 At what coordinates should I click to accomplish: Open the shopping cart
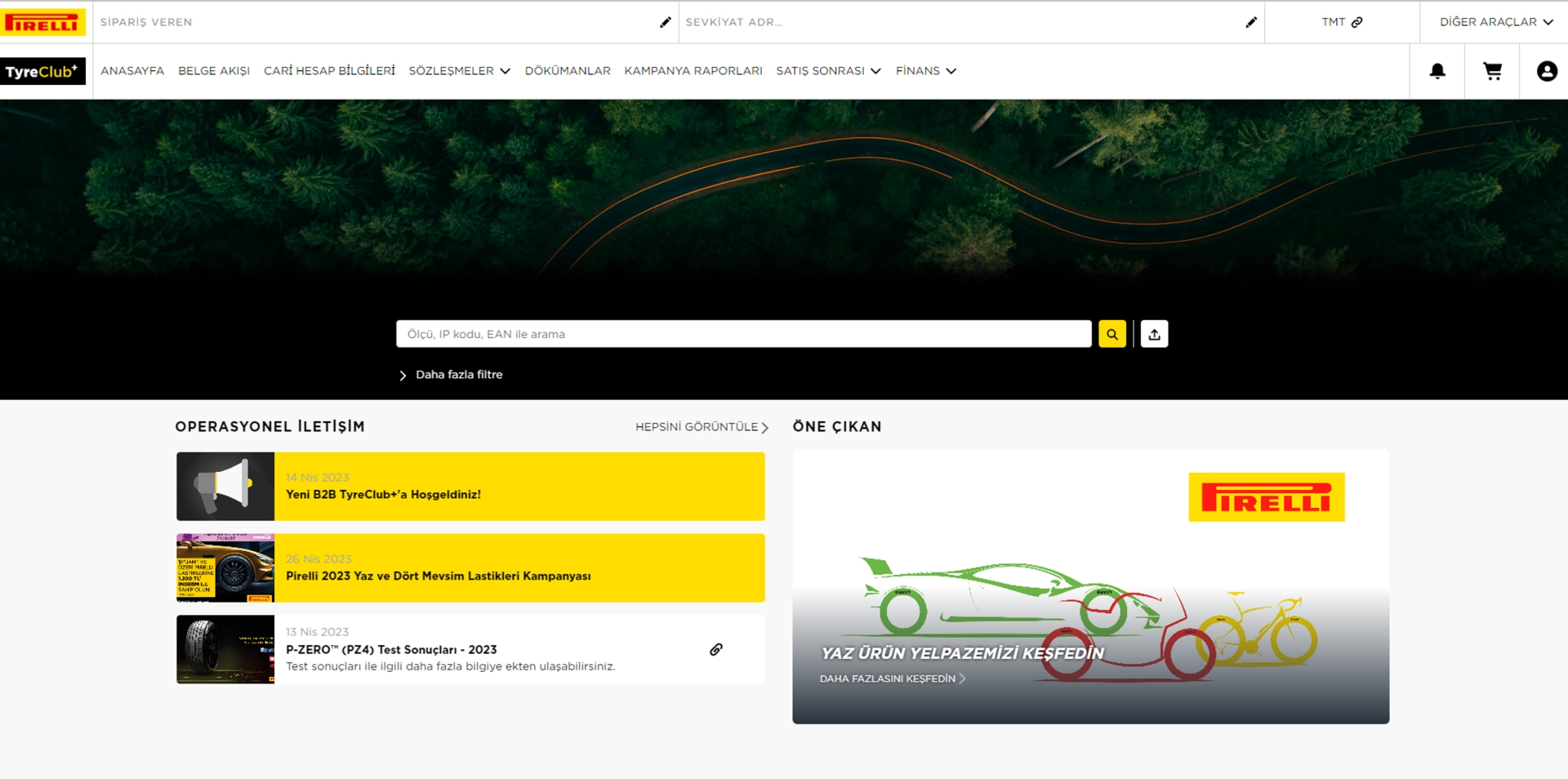tap(1492, 71)
